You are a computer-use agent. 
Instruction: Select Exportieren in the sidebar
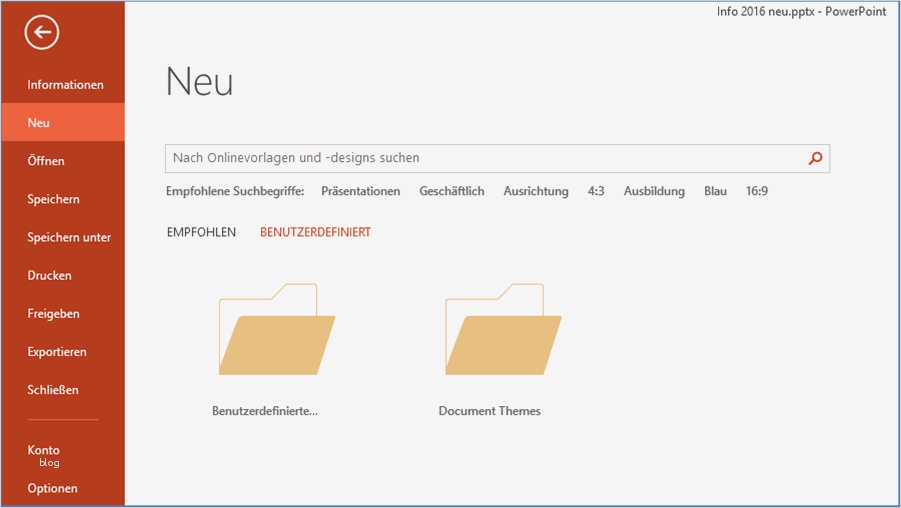(63, 352)
